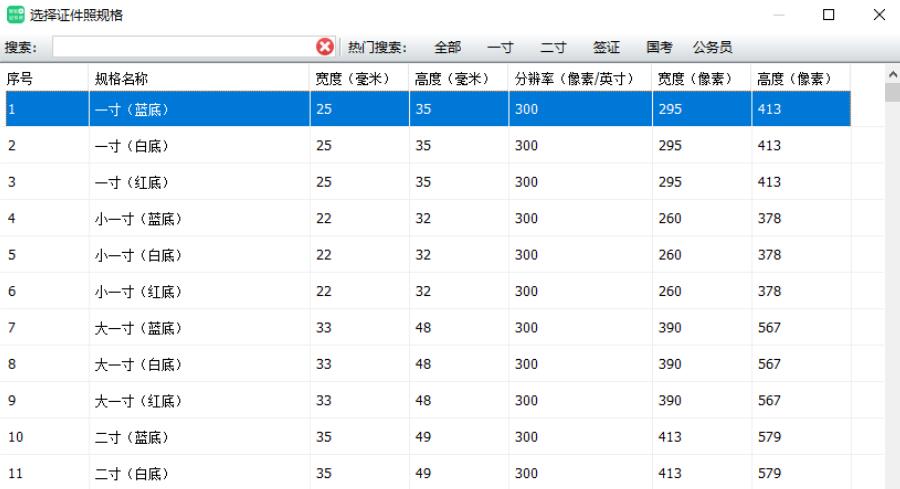Filter hot search by 国考

pos(659,47)
